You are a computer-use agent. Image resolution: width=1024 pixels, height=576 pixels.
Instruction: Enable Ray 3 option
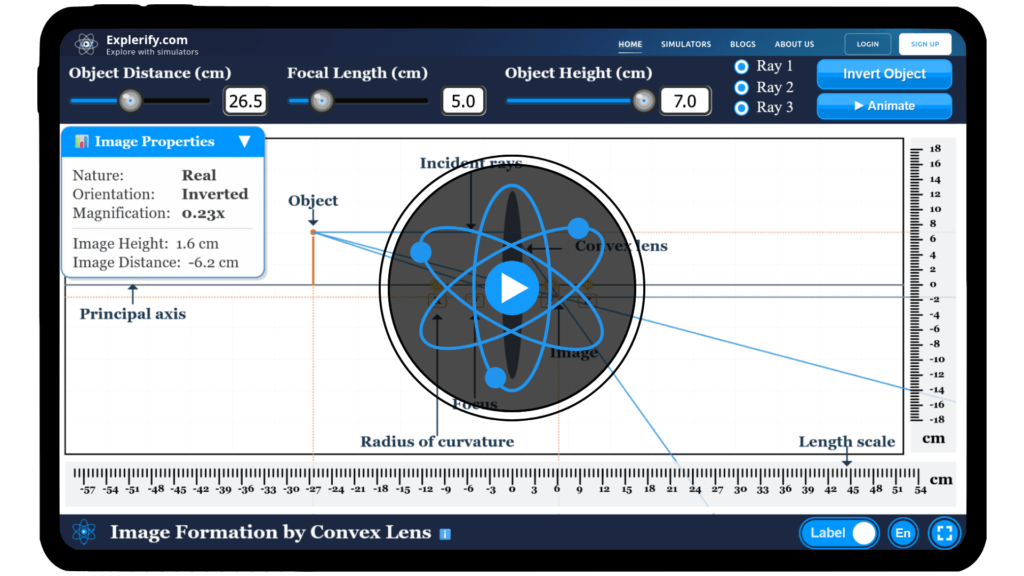741,107
